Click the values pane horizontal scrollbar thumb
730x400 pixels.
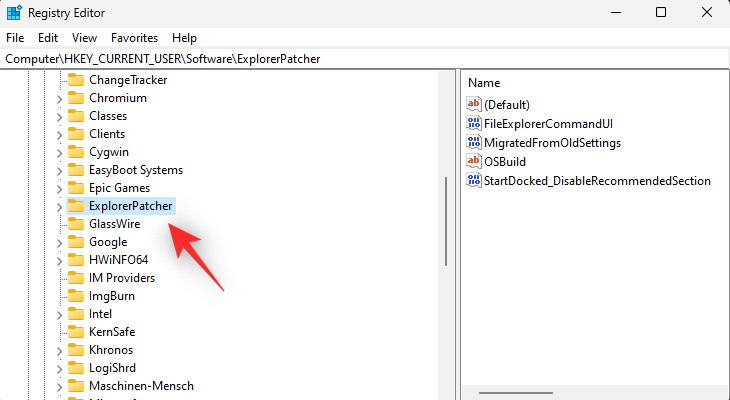click(x=515, y=393)
